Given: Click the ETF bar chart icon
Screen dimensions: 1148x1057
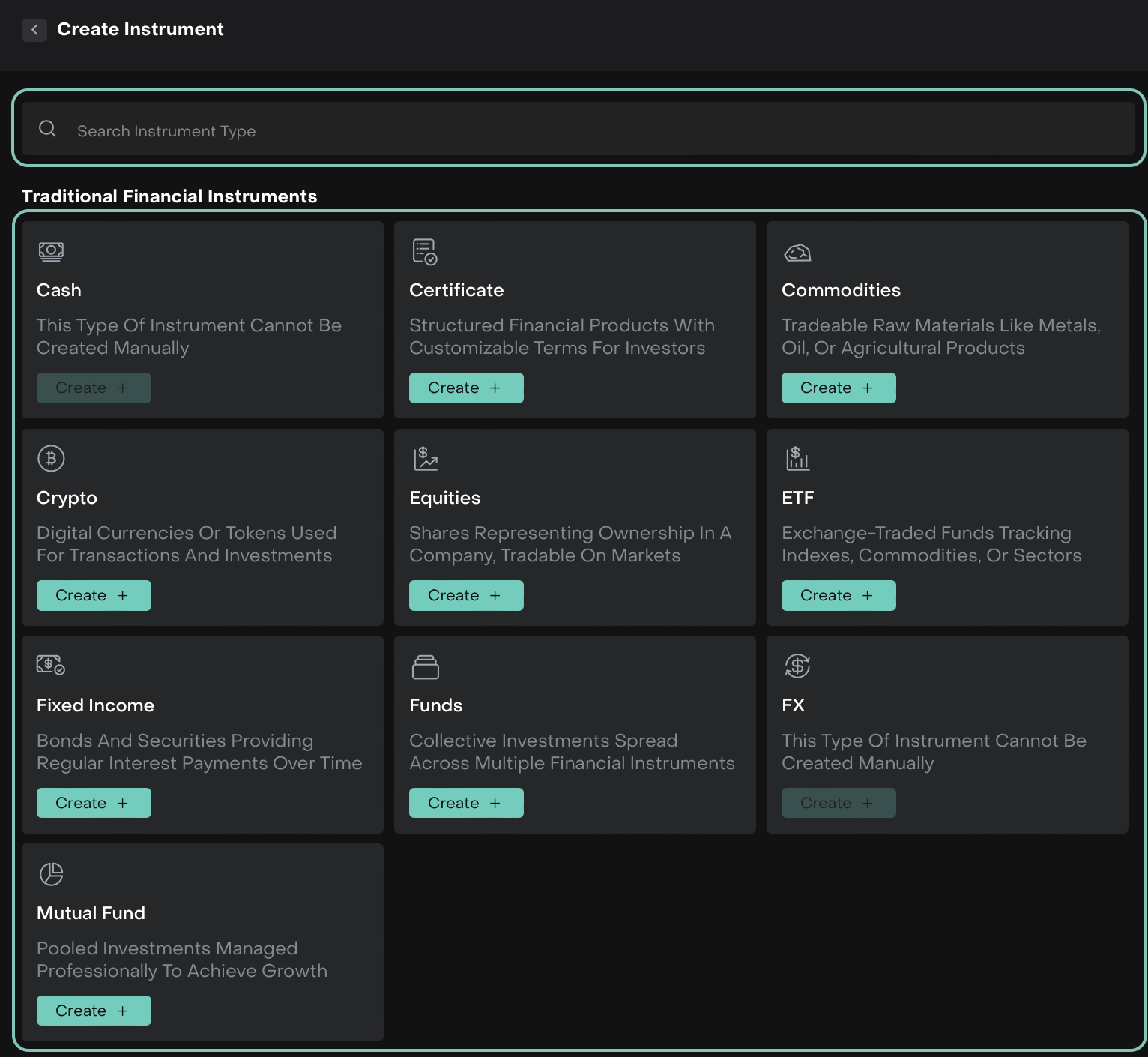Looking at the screenshot, I should 797,458.
